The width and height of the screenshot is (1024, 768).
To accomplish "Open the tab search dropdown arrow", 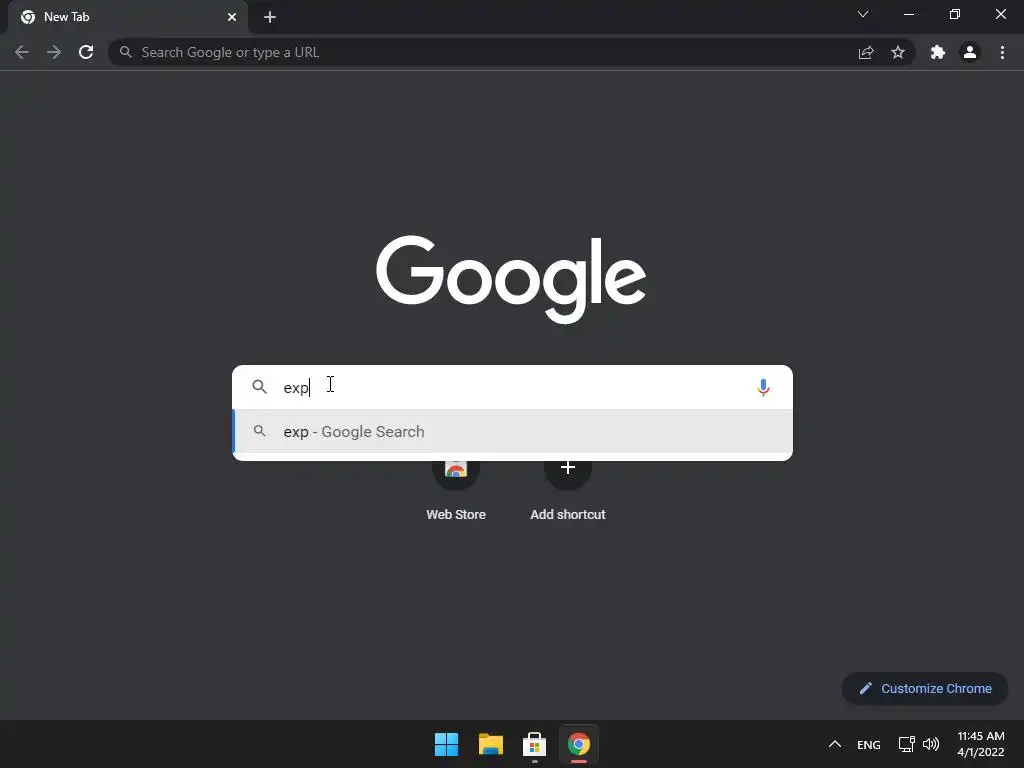I will (863, 14).
